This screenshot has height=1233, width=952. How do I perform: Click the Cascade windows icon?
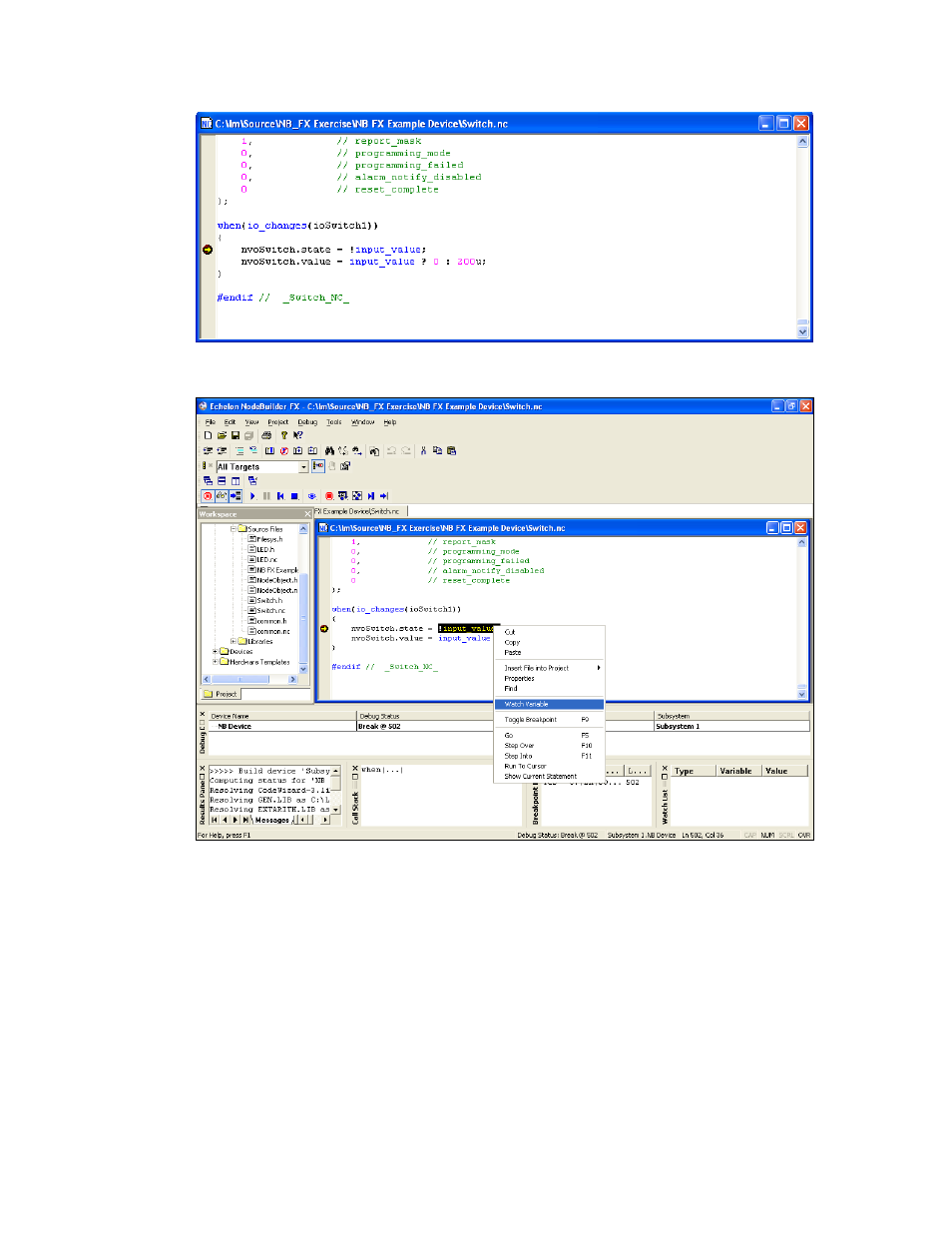[x=208, y=481]
